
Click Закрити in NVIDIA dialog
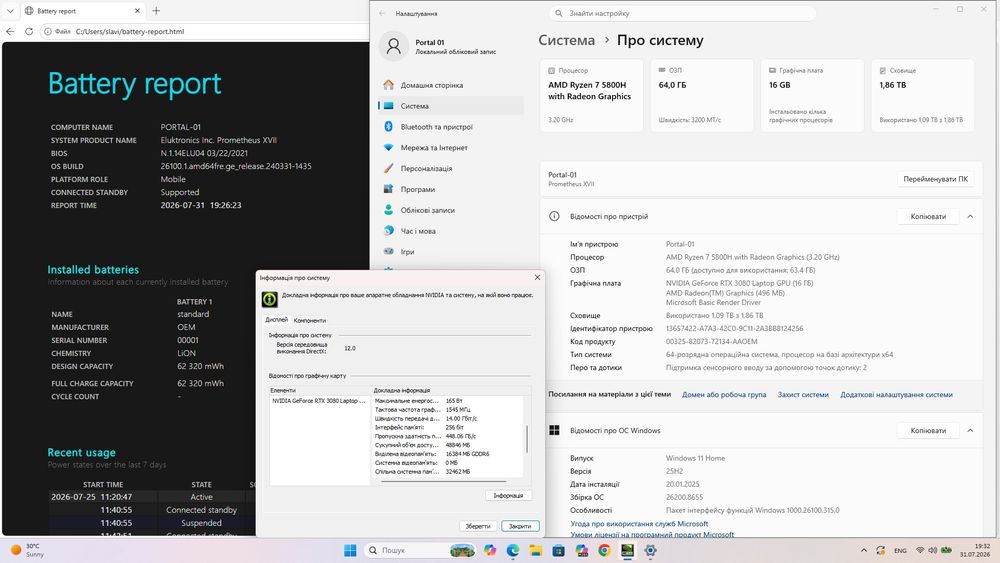point(520,526)
